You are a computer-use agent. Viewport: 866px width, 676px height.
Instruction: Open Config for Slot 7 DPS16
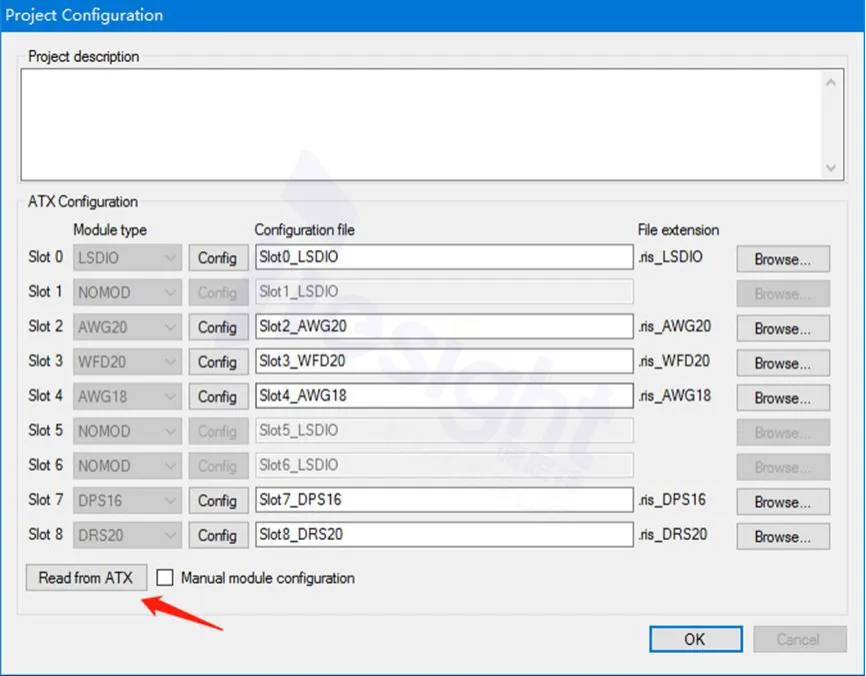point(217,500)
